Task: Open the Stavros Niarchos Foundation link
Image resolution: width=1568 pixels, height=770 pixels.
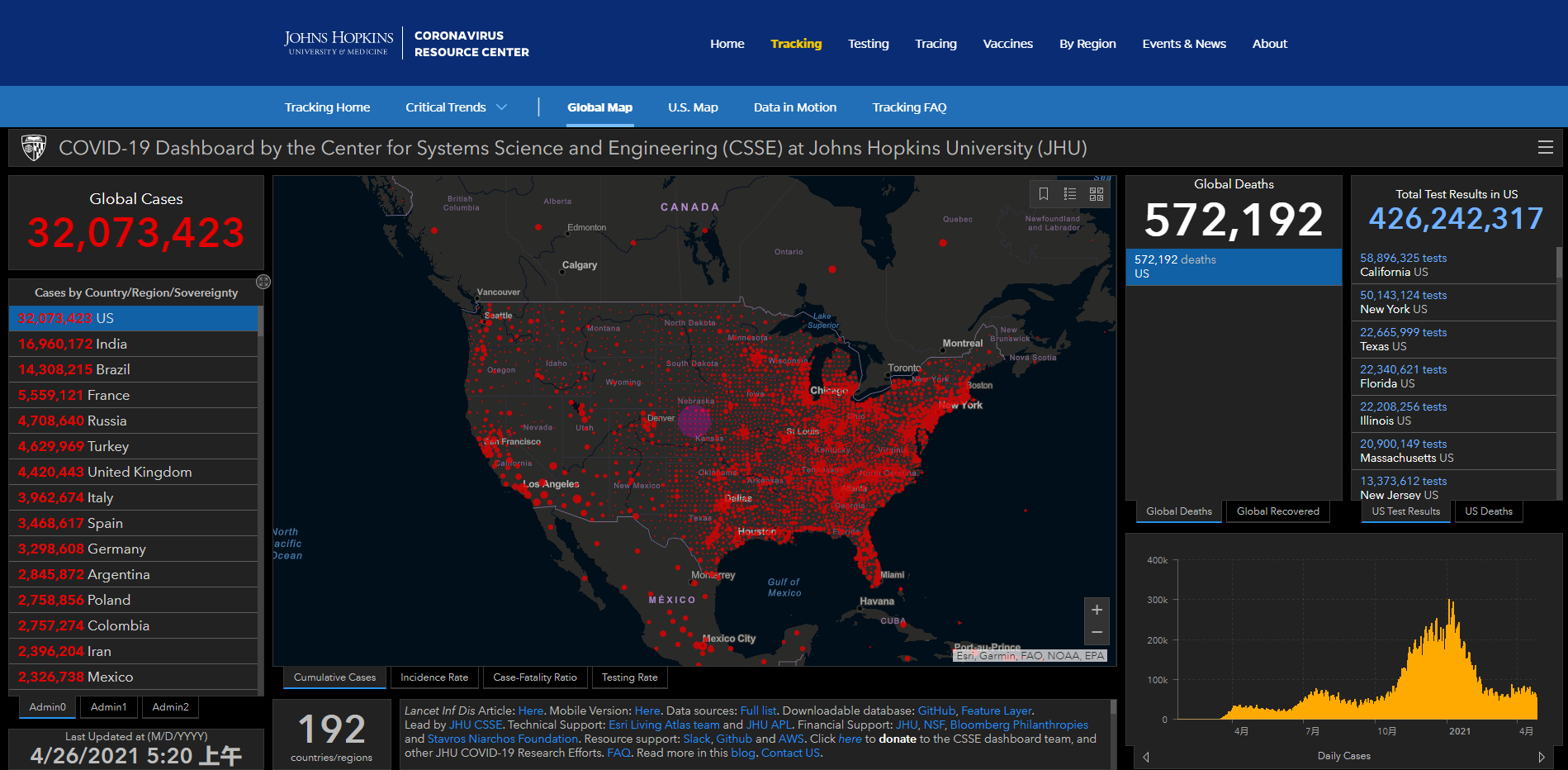Action: [503, 739]
